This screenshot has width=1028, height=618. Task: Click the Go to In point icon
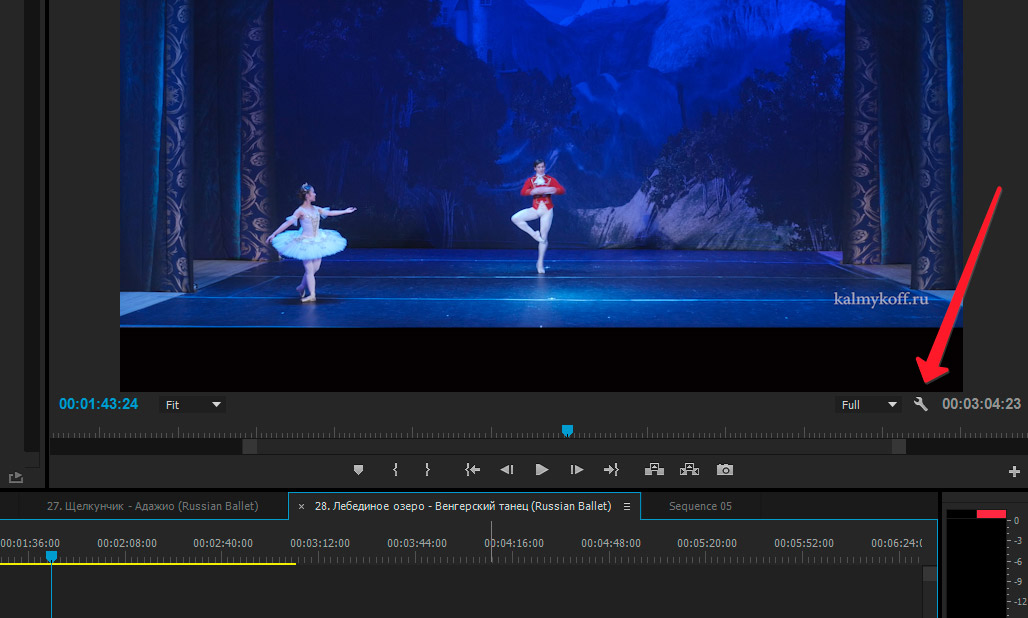point(472,470)
